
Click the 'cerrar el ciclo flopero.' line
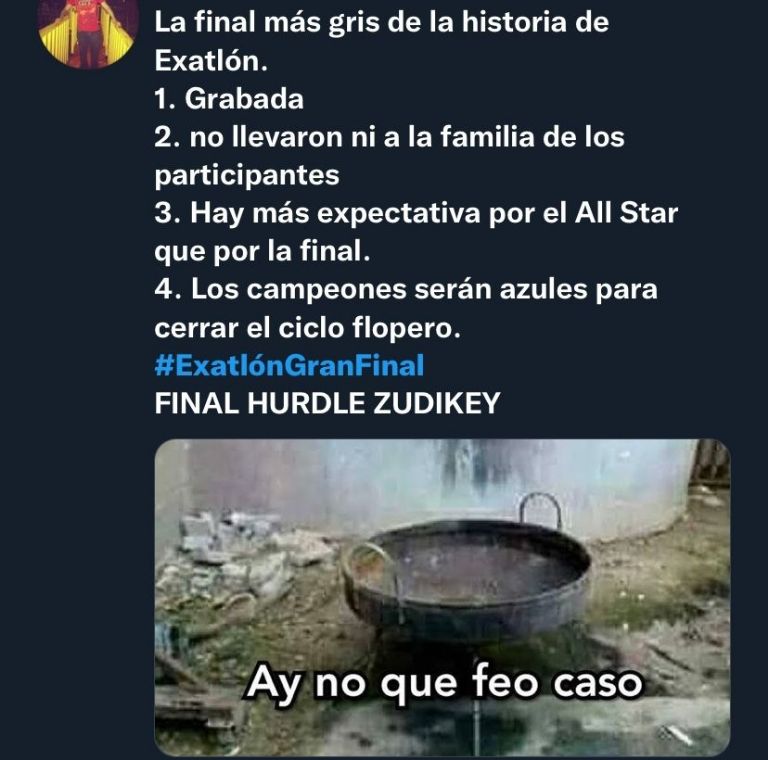[x=308, y=328]
